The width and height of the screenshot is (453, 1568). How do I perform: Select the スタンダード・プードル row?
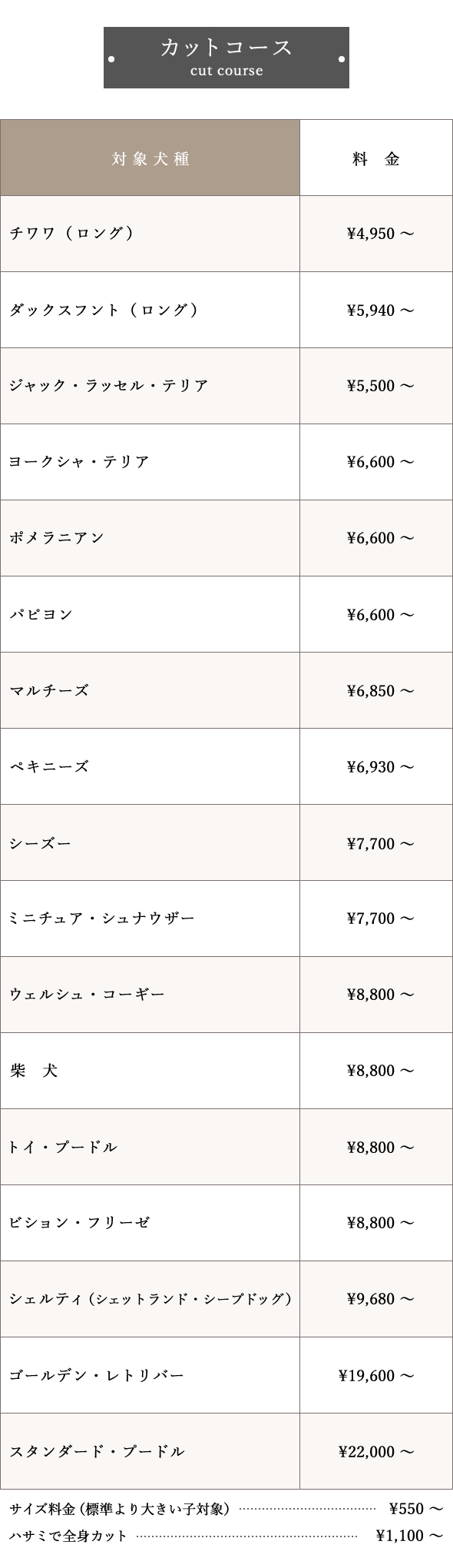click(x=226, y=1451)
